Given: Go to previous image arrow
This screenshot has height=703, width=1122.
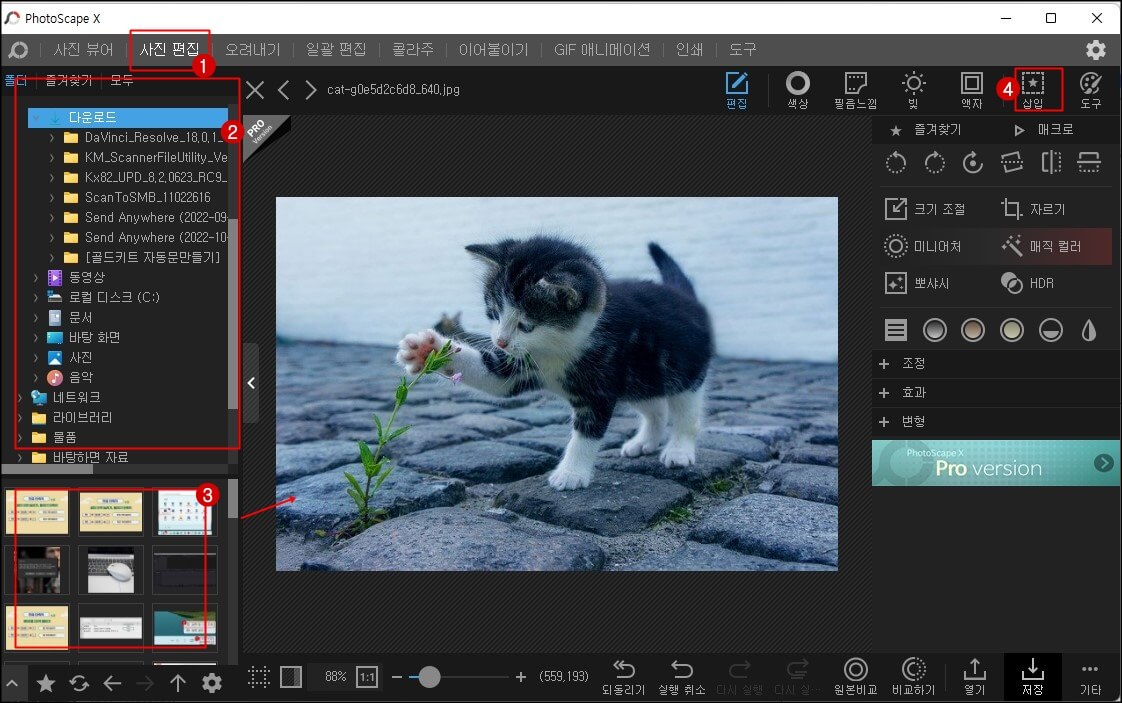Looking at the screenshot, I should click(x=283, y=90).
